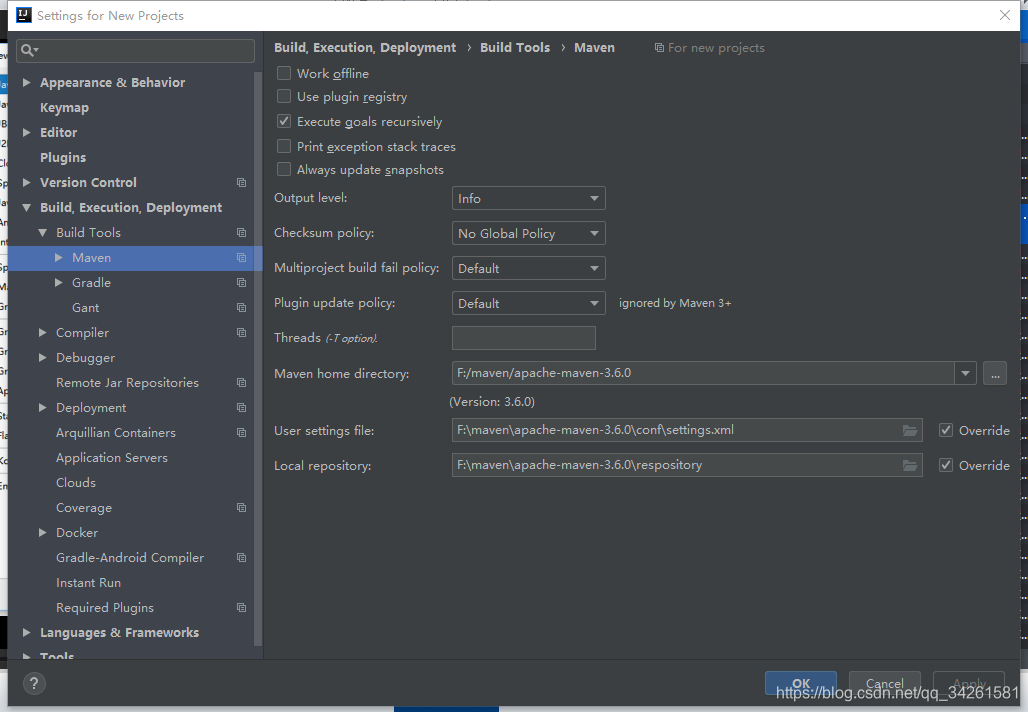Toggle Override for User settings file
Screen dimensions: 1028x712
click(946, 430)
